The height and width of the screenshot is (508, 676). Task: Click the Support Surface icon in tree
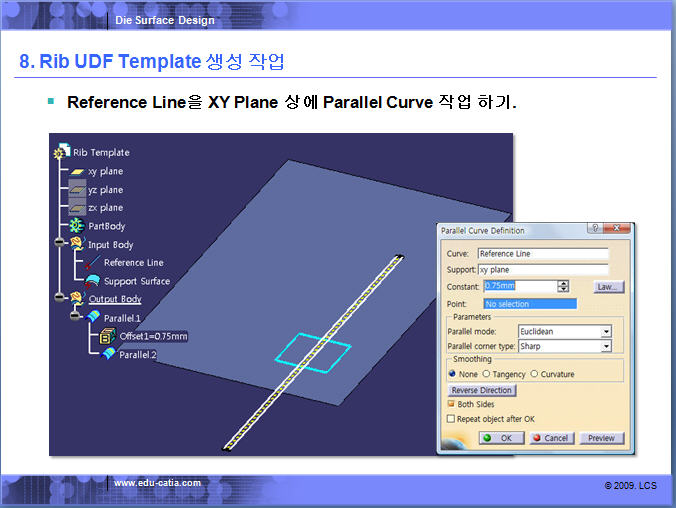point(93,281)
